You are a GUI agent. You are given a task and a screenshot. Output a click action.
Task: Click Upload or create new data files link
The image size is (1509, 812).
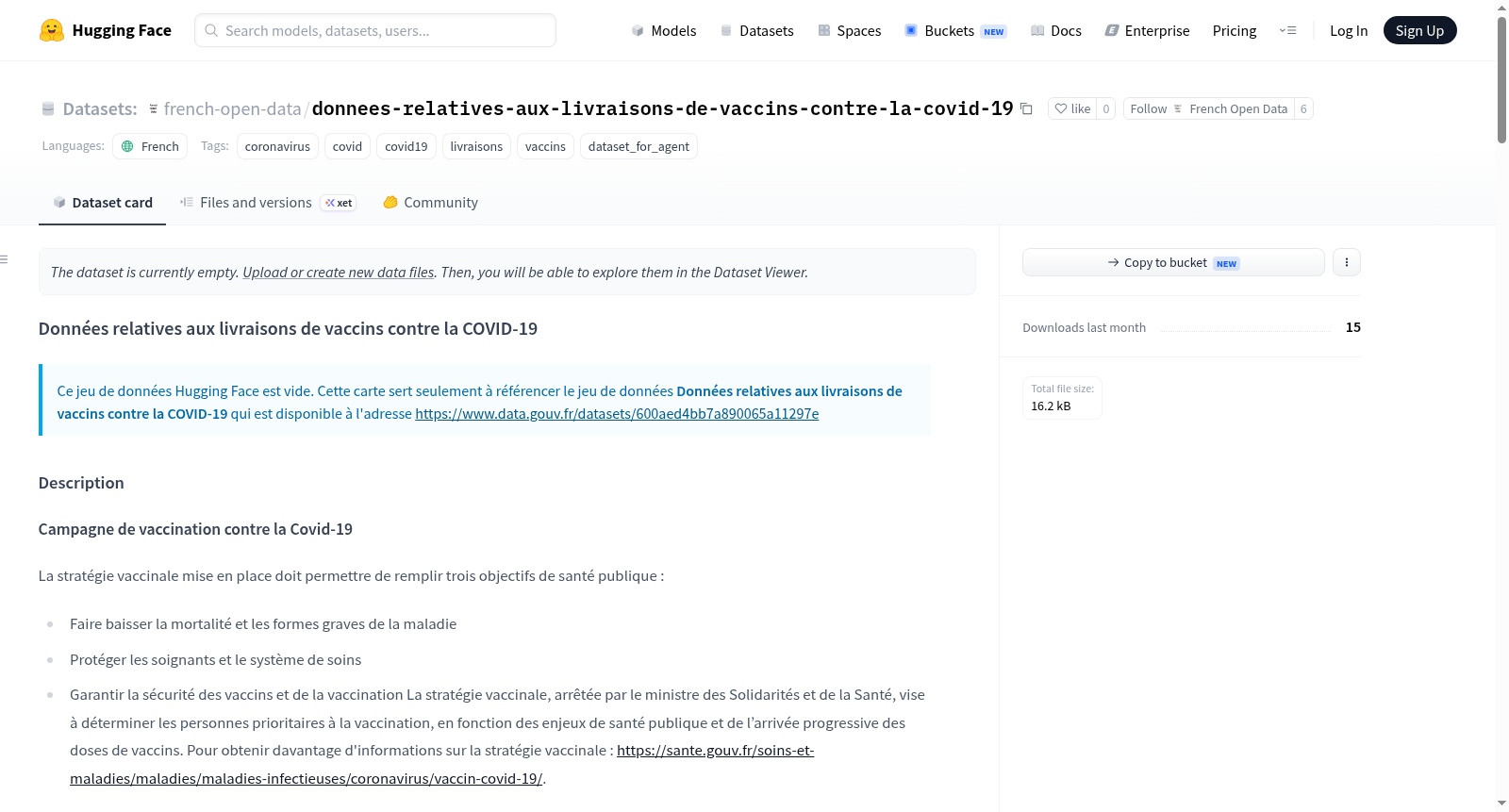(339, 273)
